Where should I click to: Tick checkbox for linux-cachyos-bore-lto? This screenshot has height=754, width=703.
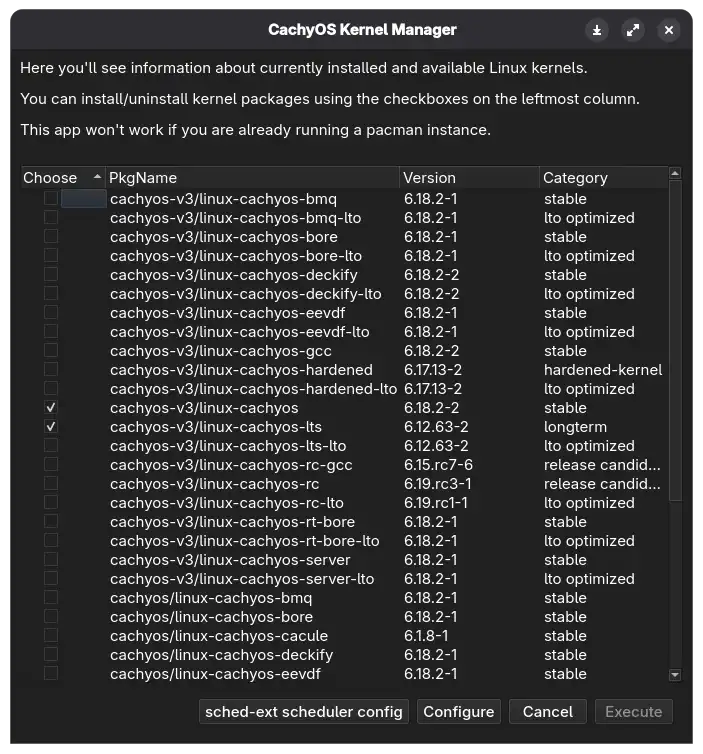(x=51, y=256)
